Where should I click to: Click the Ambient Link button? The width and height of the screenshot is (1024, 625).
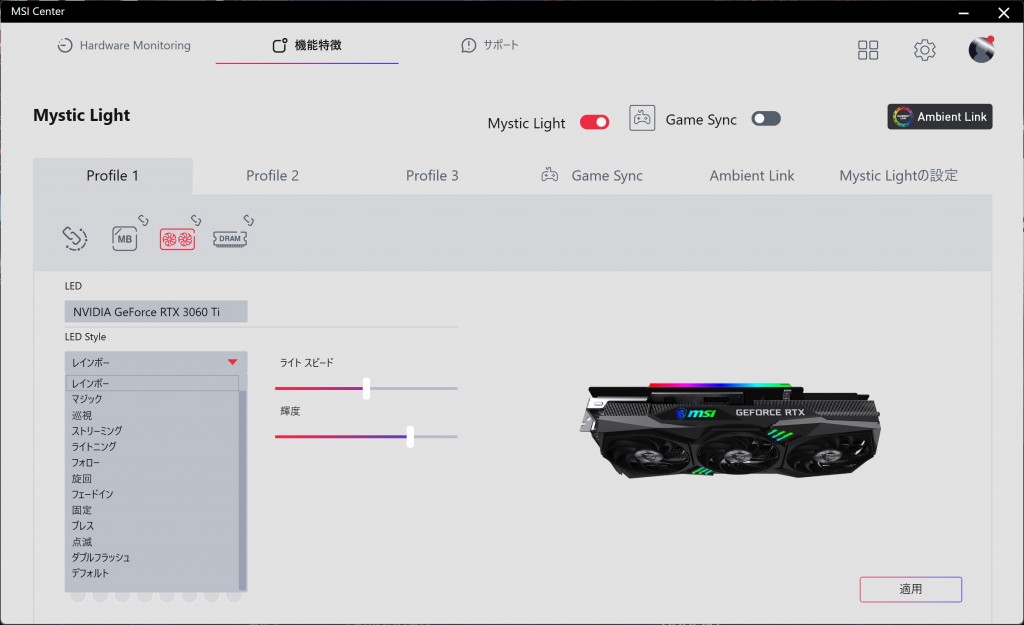tap(940, 117)
